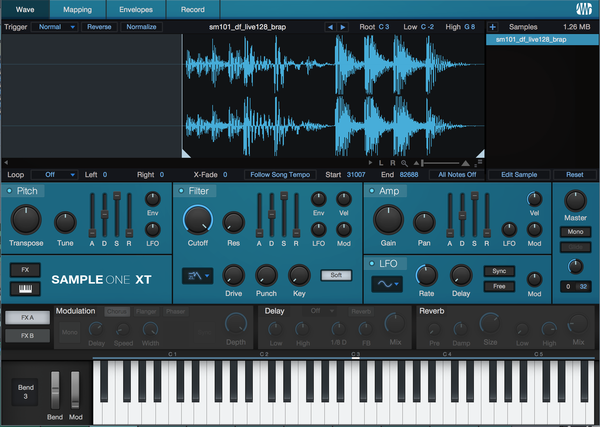The image size is (600, 427).
Task: Select next sample with right arrow
Action: tap(343, 27)
